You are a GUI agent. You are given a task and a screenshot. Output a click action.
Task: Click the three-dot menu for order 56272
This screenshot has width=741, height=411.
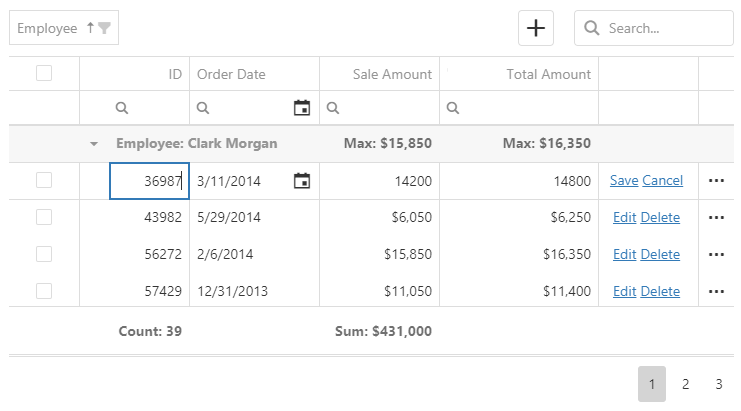click(x=716, y=254)
